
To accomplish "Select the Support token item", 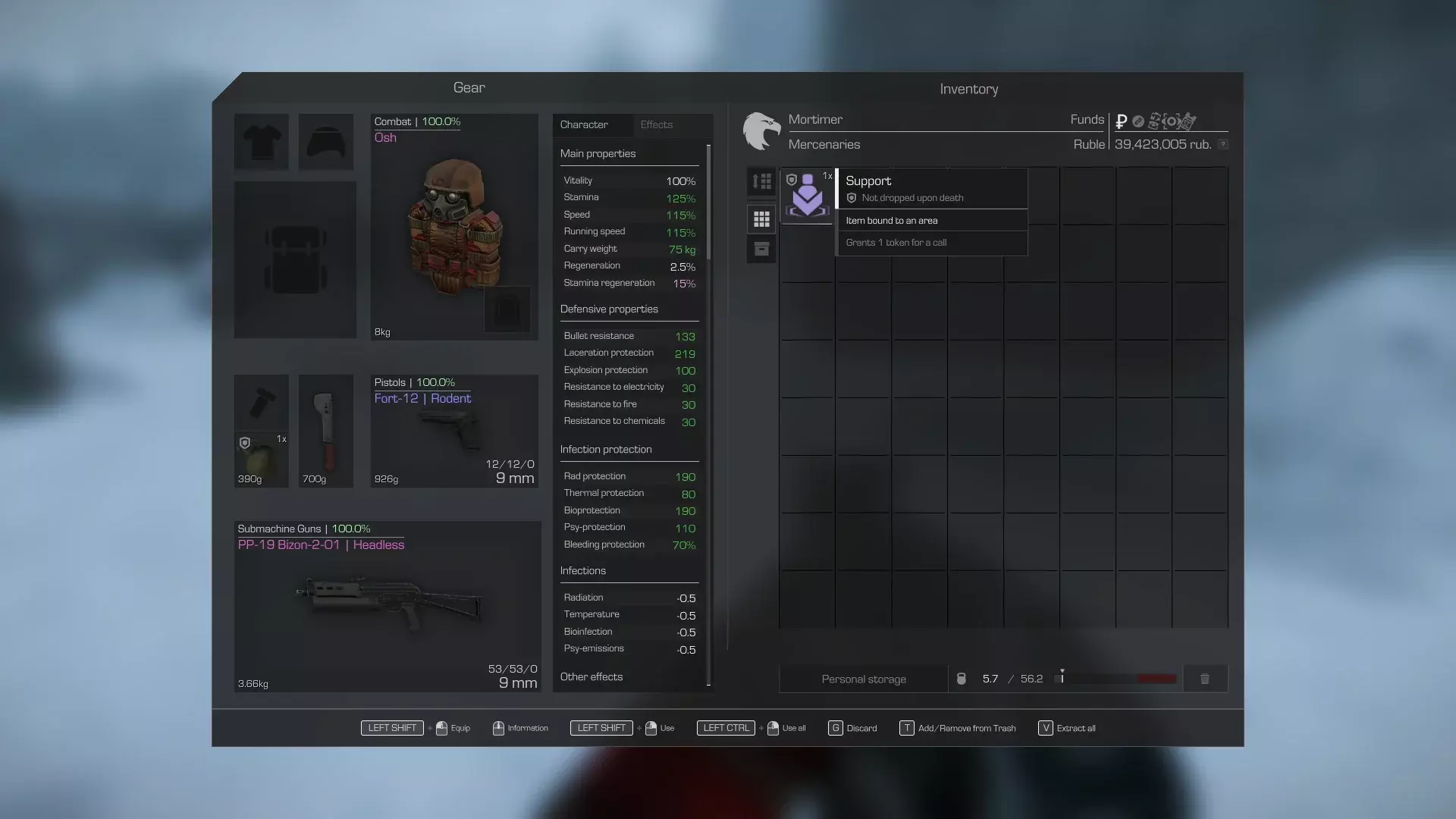I will pyautogui.click(x=808, y=195).
